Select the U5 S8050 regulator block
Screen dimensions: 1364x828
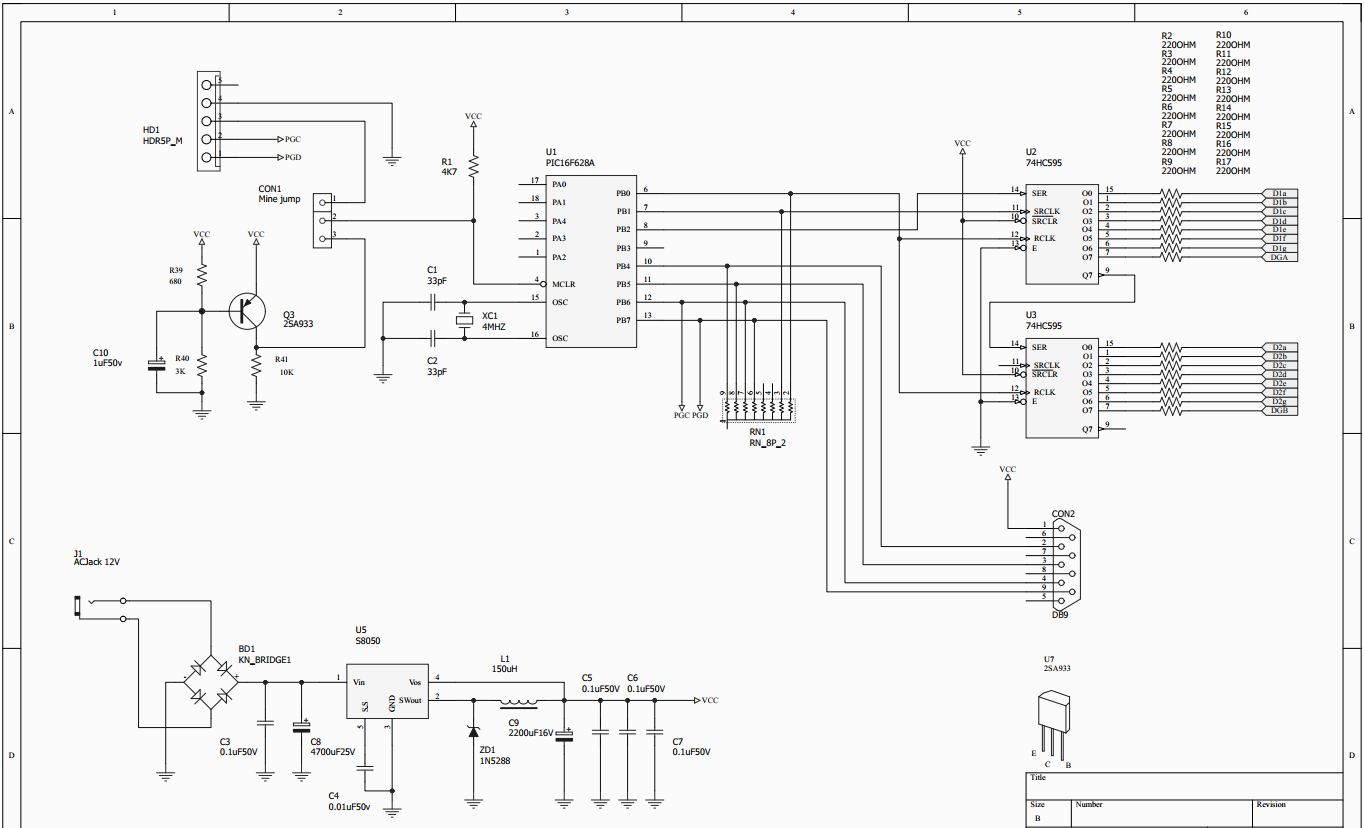388,691
